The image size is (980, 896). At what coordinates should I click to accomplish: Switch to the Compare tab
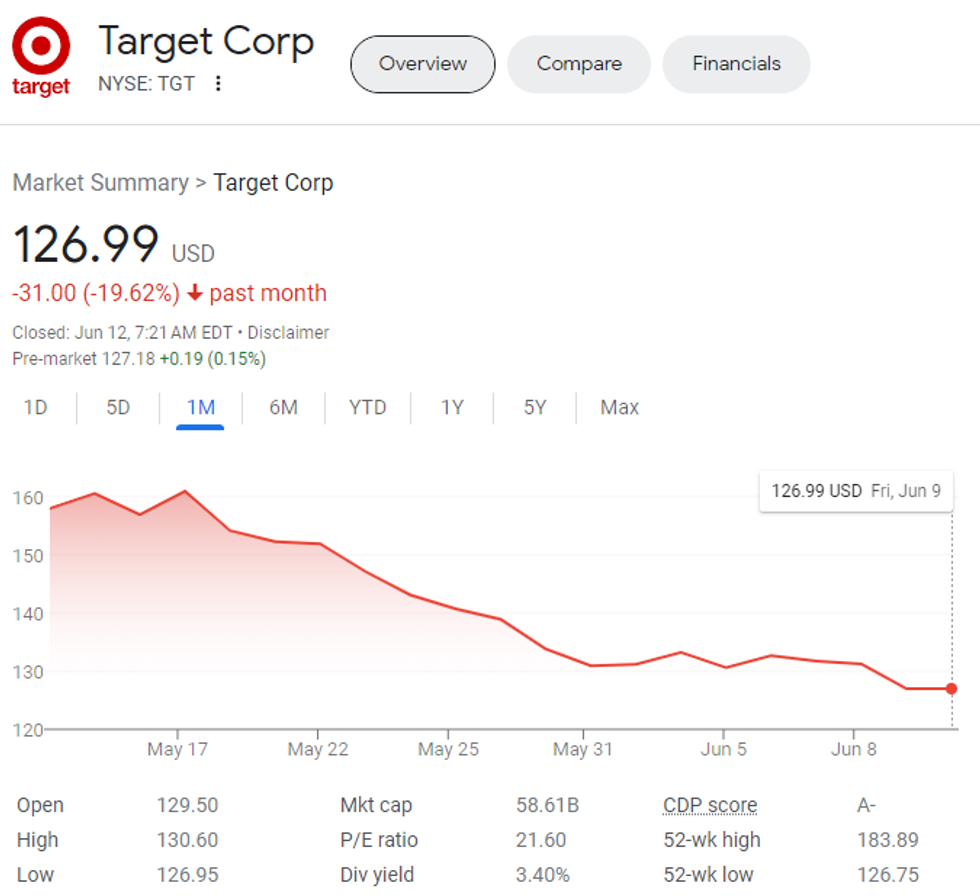(579, 64)
